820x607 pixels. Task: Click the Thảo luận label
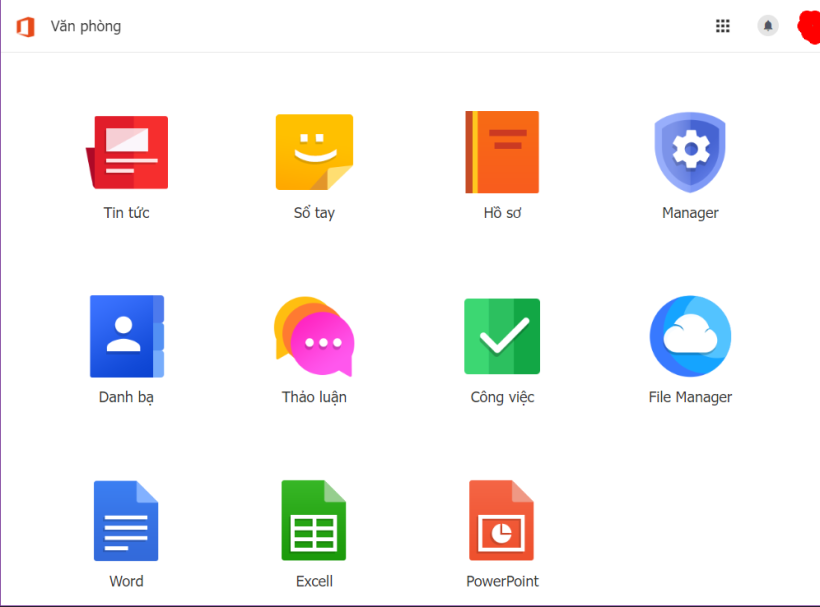[x=314, y=397]
